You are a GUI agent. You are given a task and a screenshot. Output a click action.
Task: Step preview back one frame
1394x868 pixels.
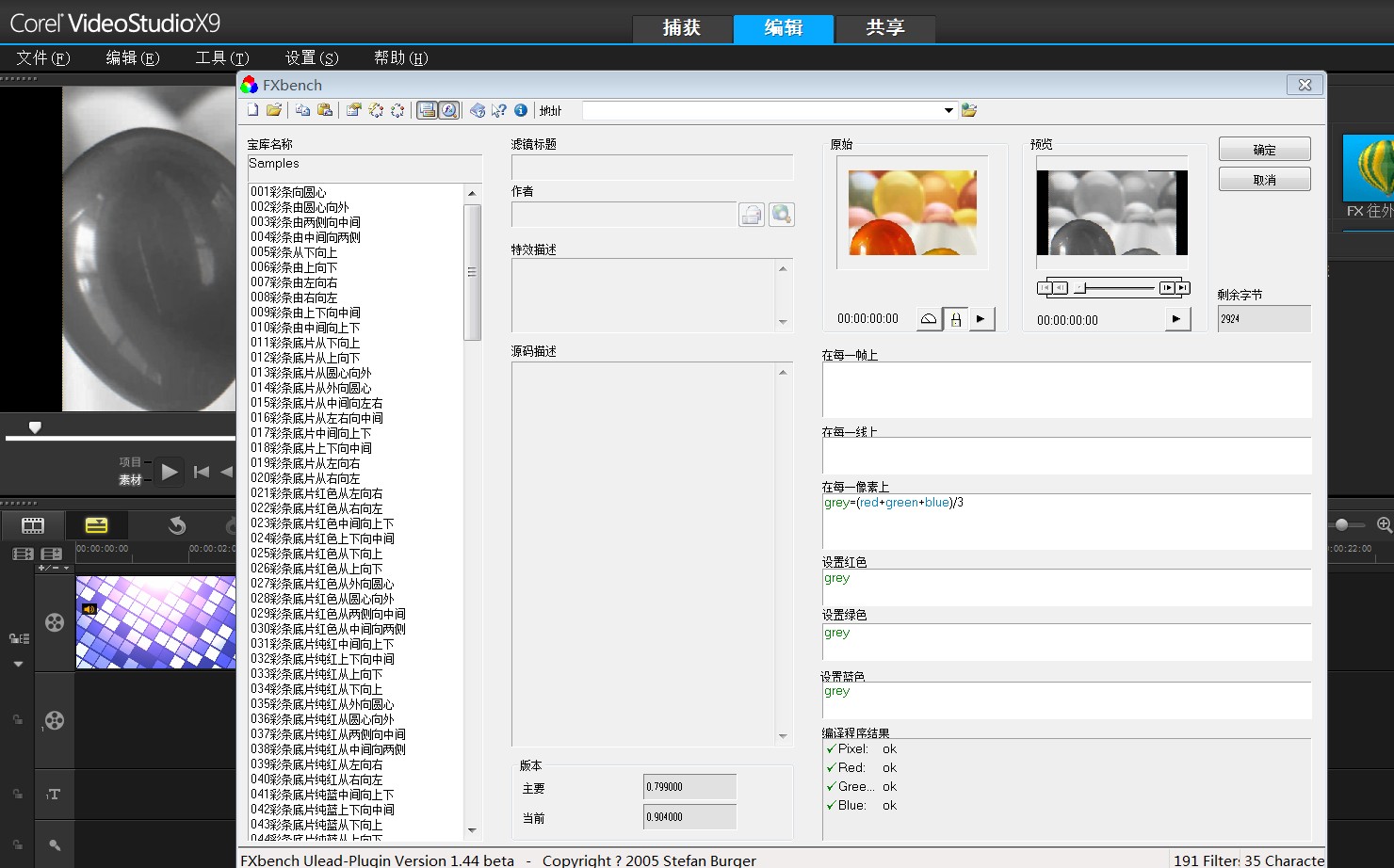(x=1061, y=288)
